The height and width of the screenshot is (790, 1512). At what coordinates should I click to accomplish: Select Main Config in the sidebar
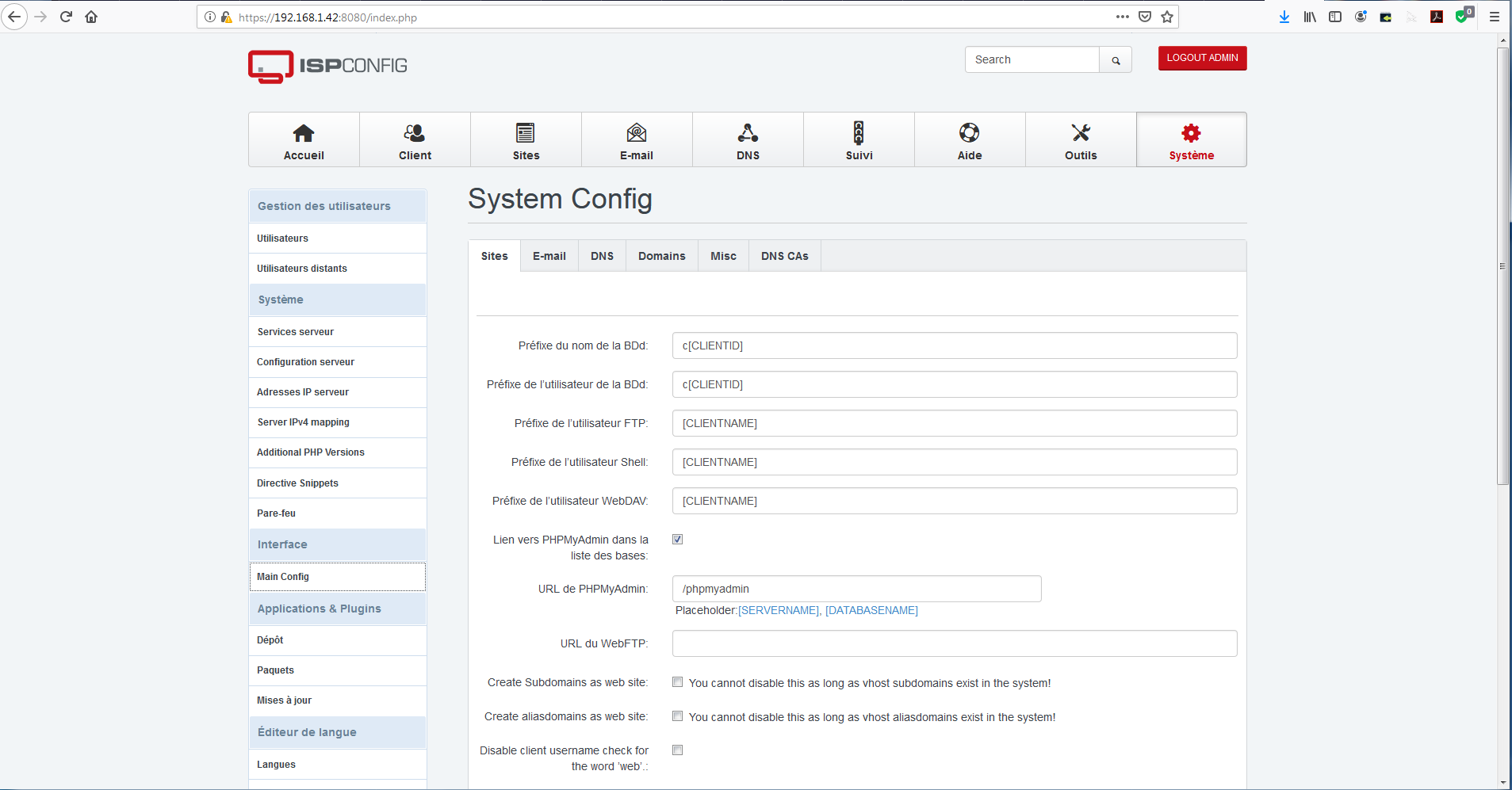click(x=338, y=577)
